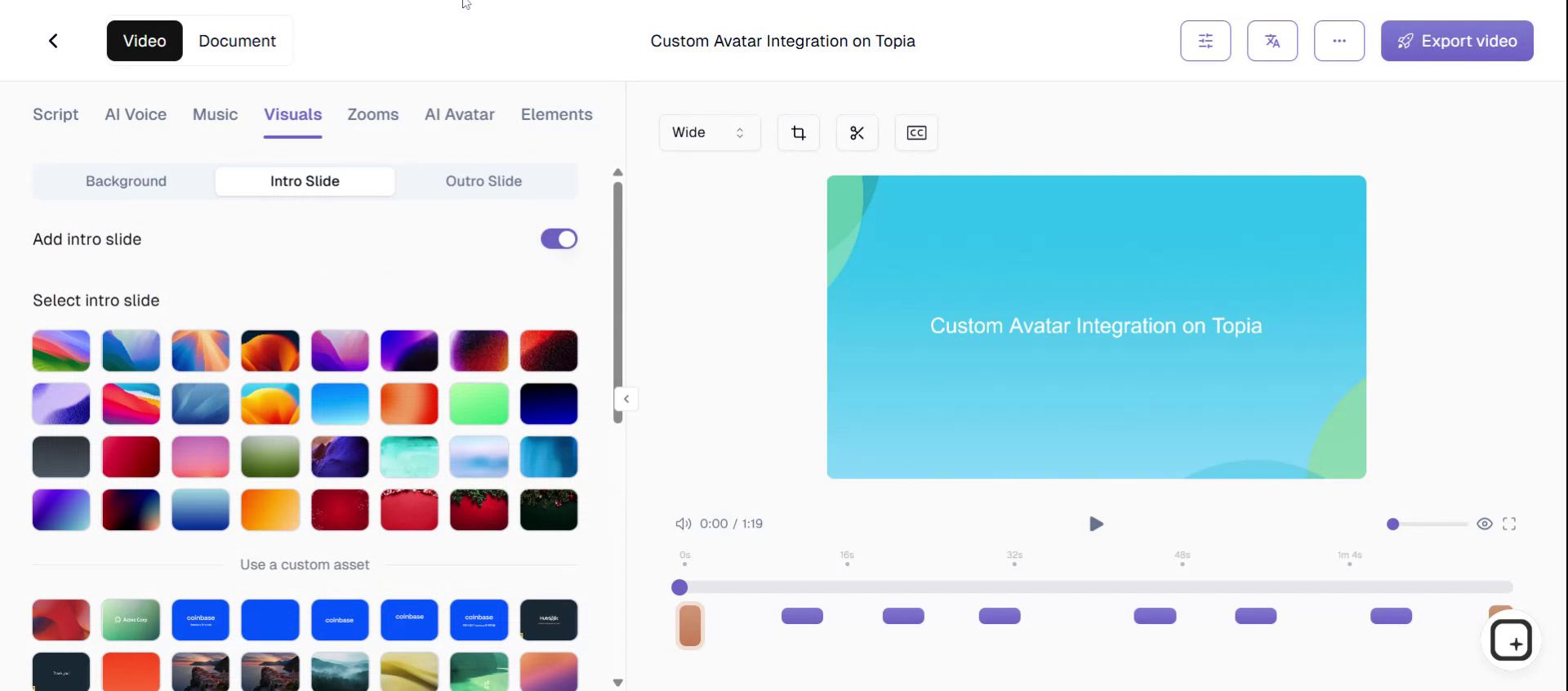Enter fullscreen preview mode
The width and height of the screenshot is (1568, 691).
coord(1509,524)
